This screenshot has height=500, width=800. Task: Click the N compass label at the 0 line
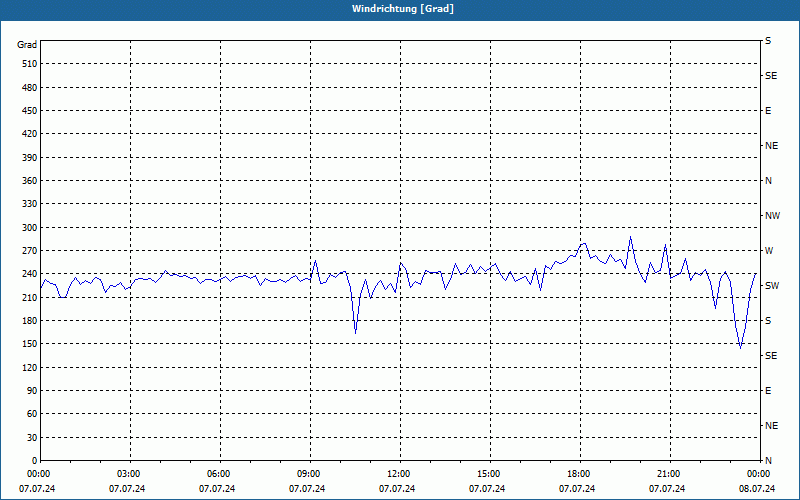(x=768, y=460)
